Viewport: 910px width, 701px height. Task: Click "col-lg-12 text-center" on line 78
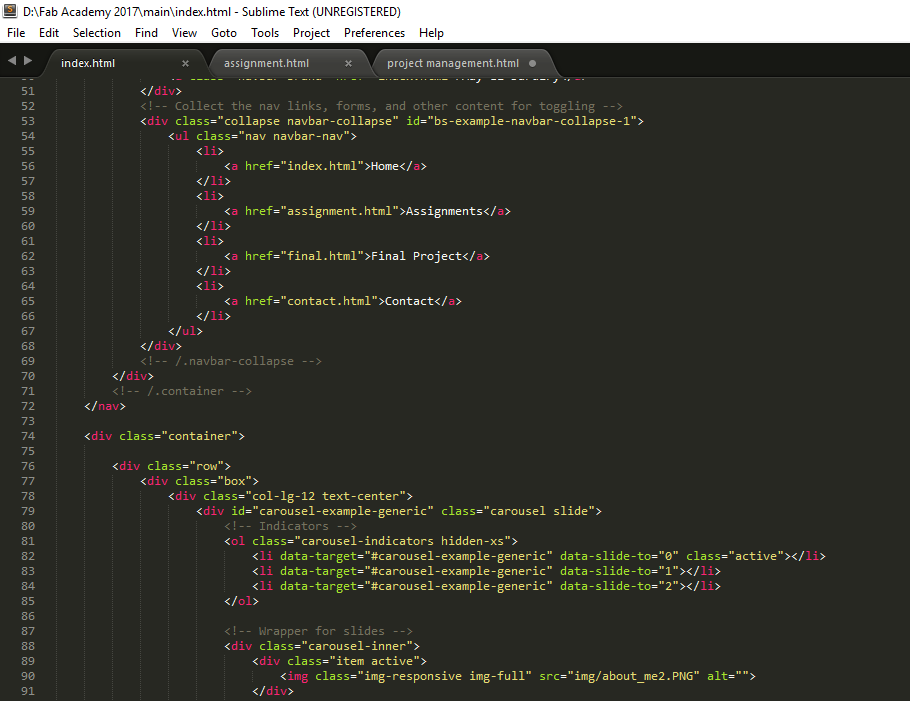(326, 496)
